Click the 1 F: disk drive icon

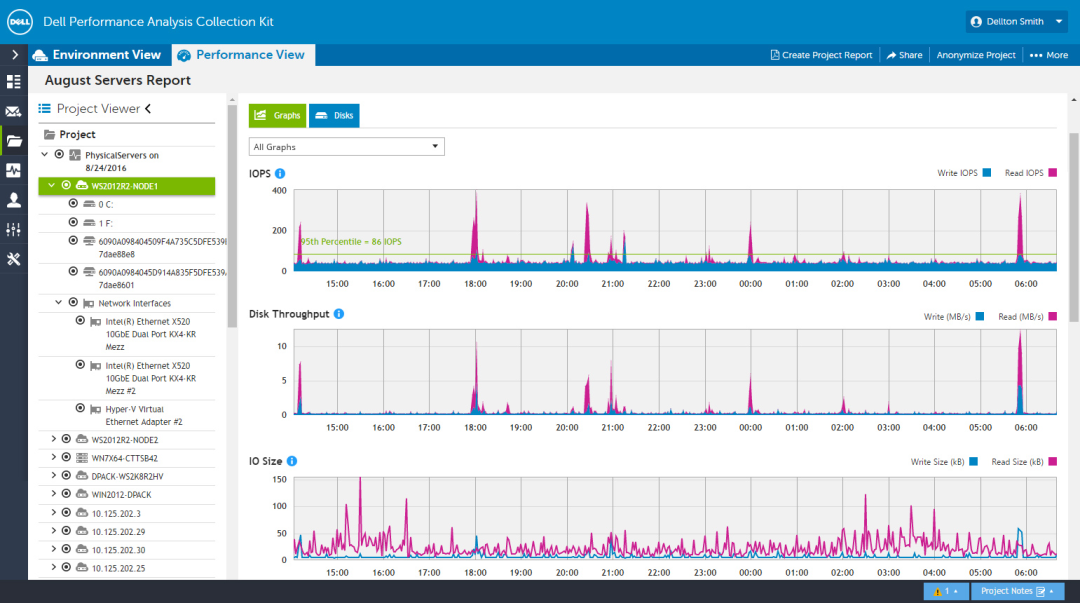[x=89, y=223]
